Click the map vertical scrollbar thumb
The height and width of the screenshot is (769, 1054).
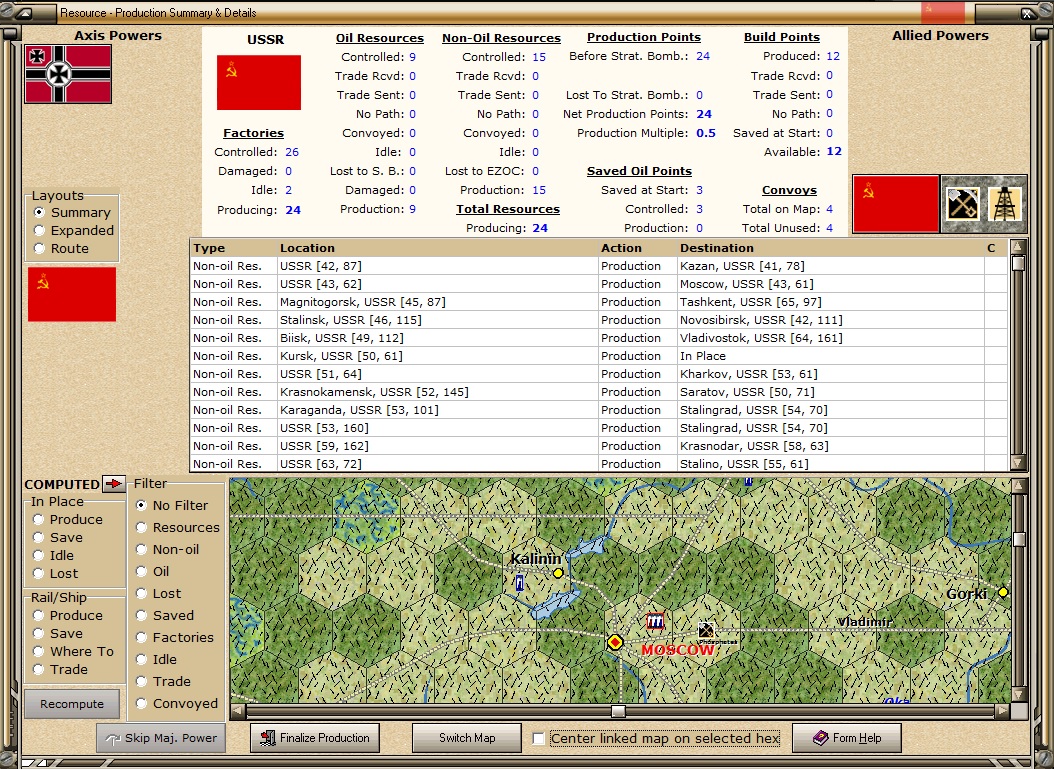click(x=1019, y=539)
